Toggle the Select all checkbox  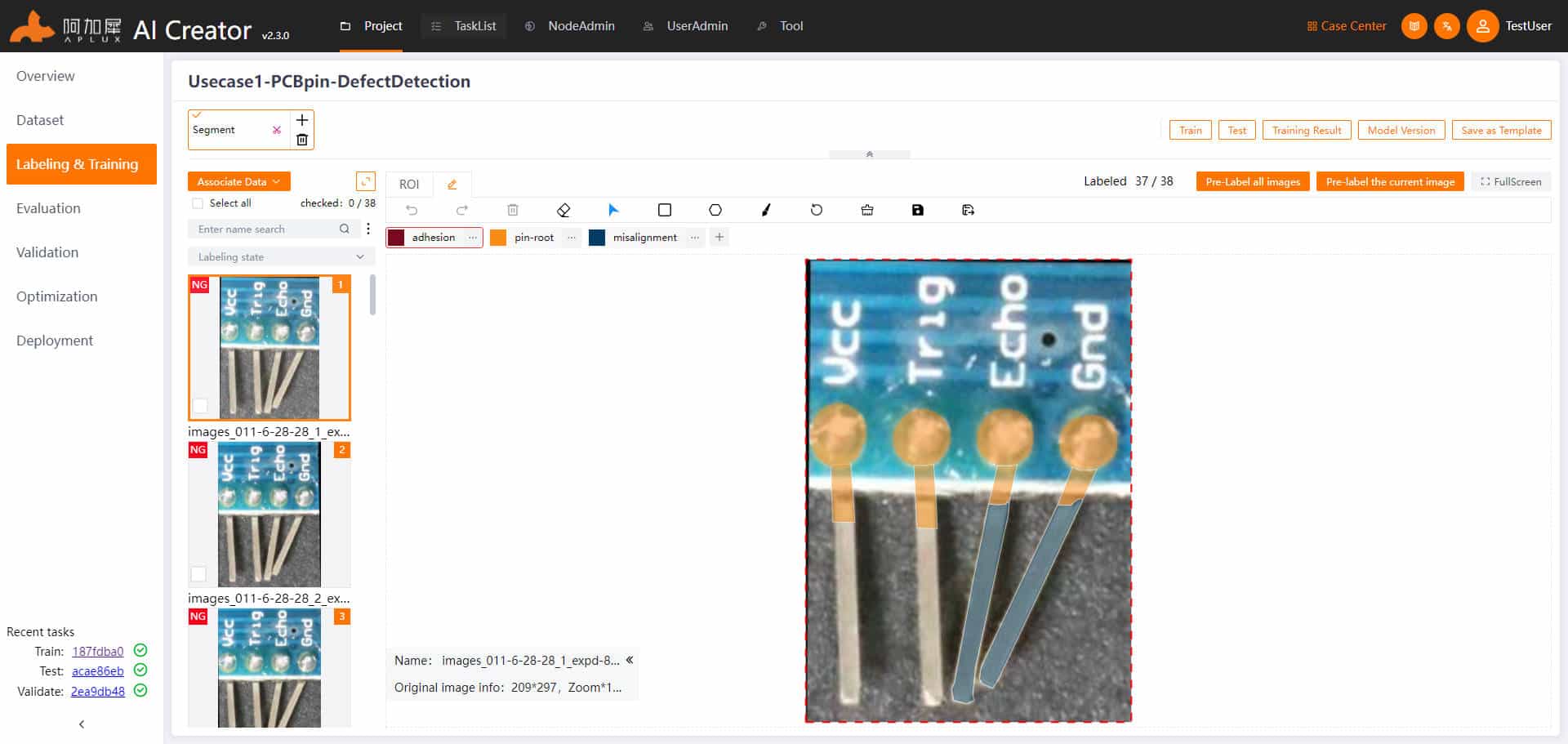[197, 203]
